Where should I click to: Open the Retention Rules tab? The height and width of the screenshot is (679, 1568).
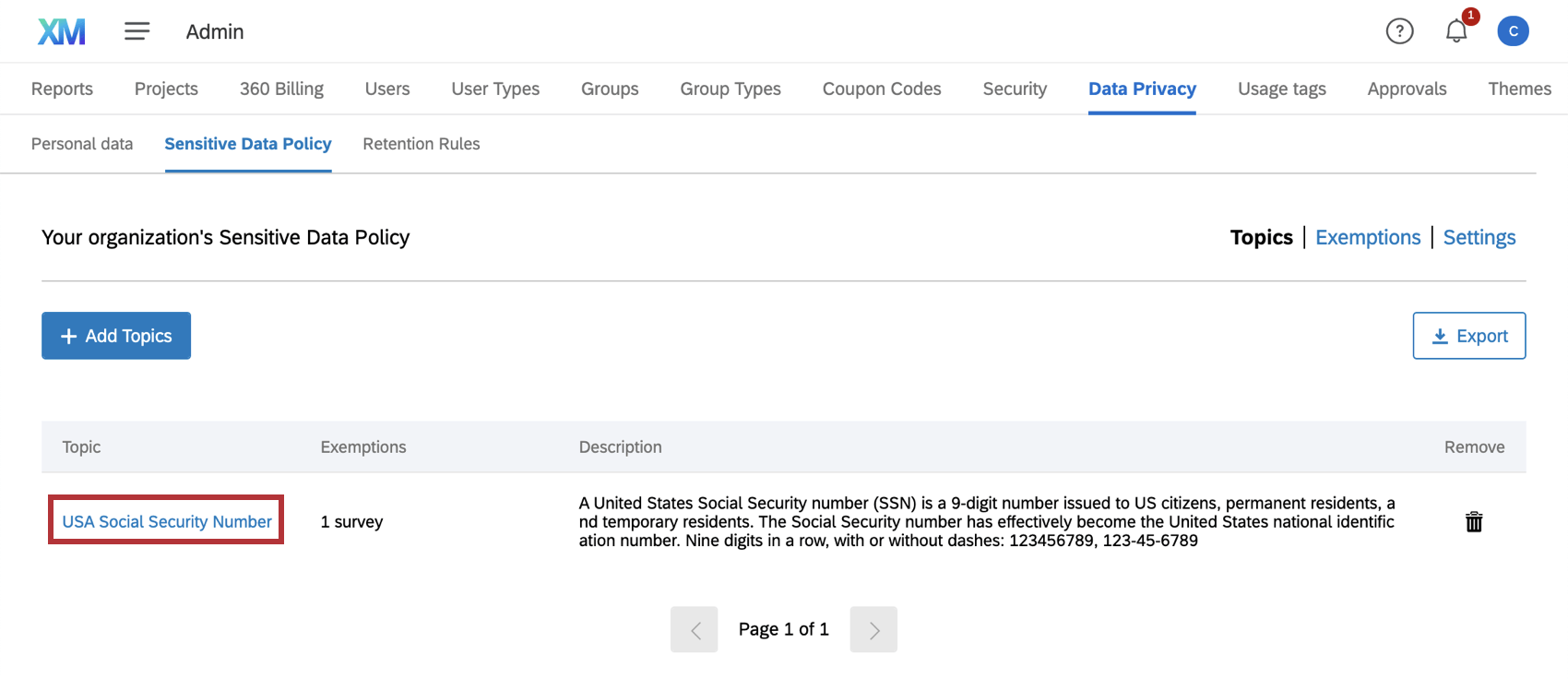point(422,144)
